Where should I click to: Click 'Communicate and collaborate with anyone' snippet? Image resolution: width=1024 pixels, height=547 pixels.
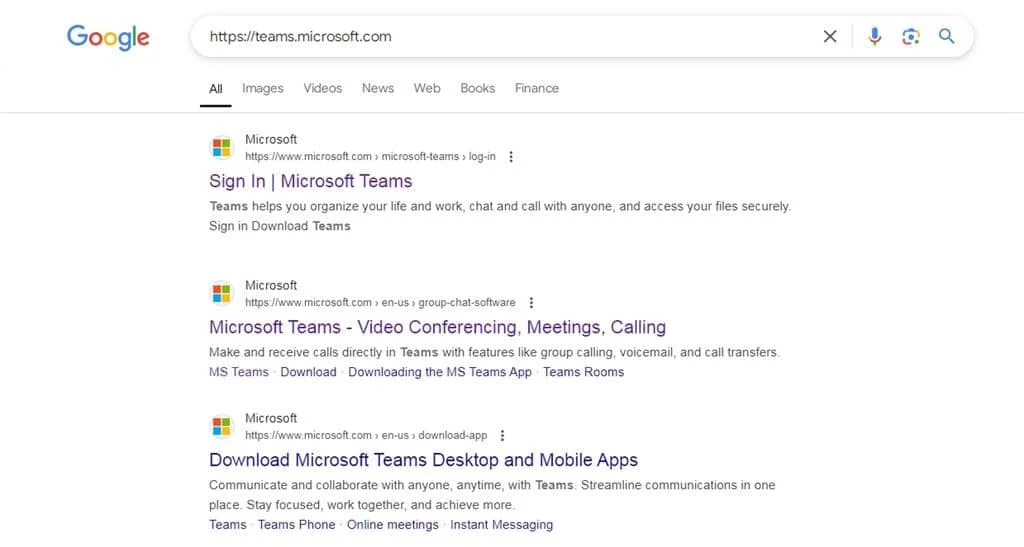[492, 495]
